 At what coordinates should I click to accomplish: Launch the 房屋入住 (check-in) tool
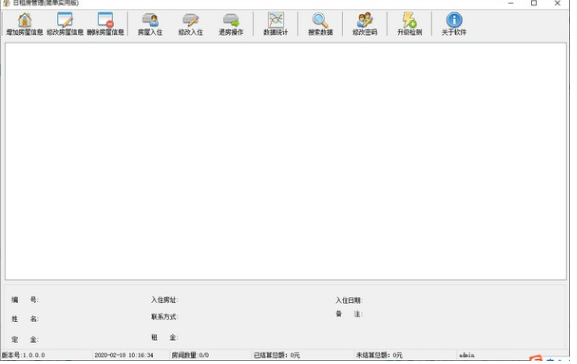tap(150, 24)
